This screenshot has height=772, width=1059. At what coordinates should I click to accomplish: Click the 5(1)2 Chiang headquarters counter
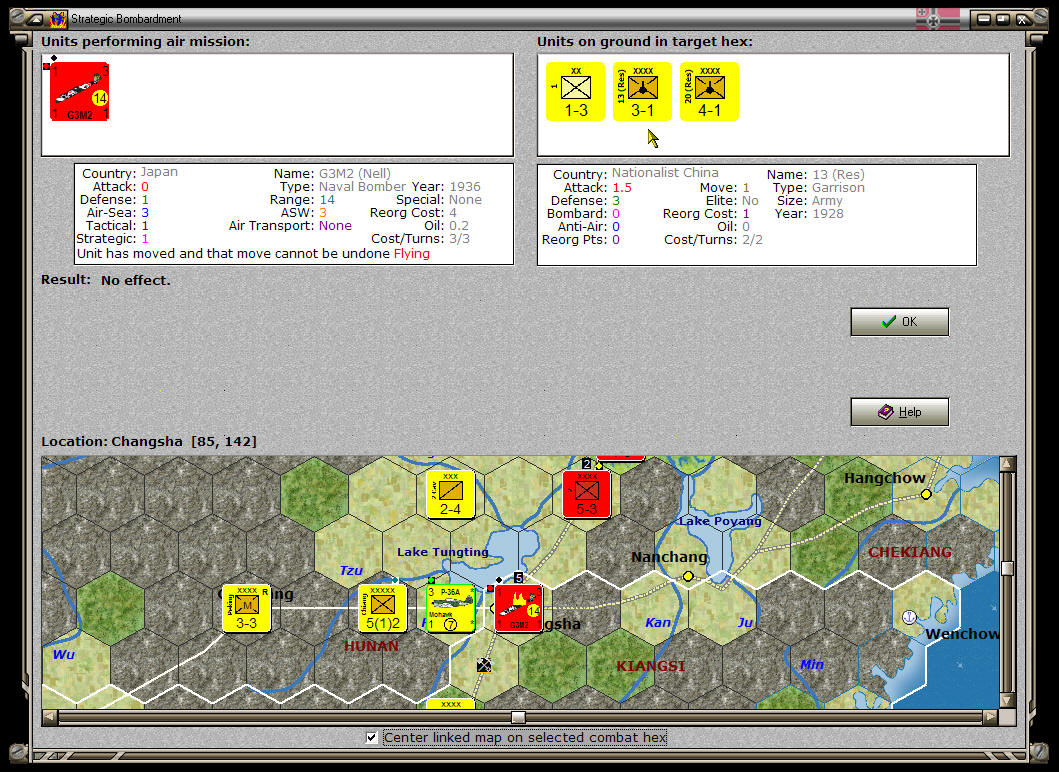382,608
